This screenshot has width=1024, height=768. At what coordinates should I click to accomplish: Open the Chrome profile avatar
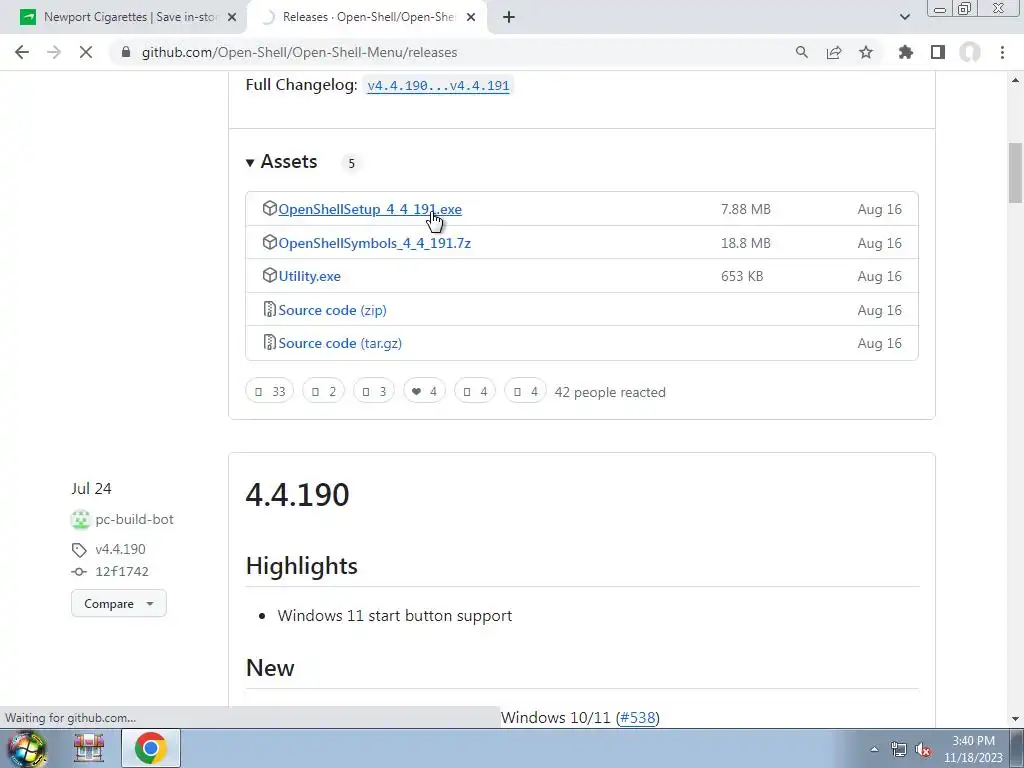pos(970,52)
